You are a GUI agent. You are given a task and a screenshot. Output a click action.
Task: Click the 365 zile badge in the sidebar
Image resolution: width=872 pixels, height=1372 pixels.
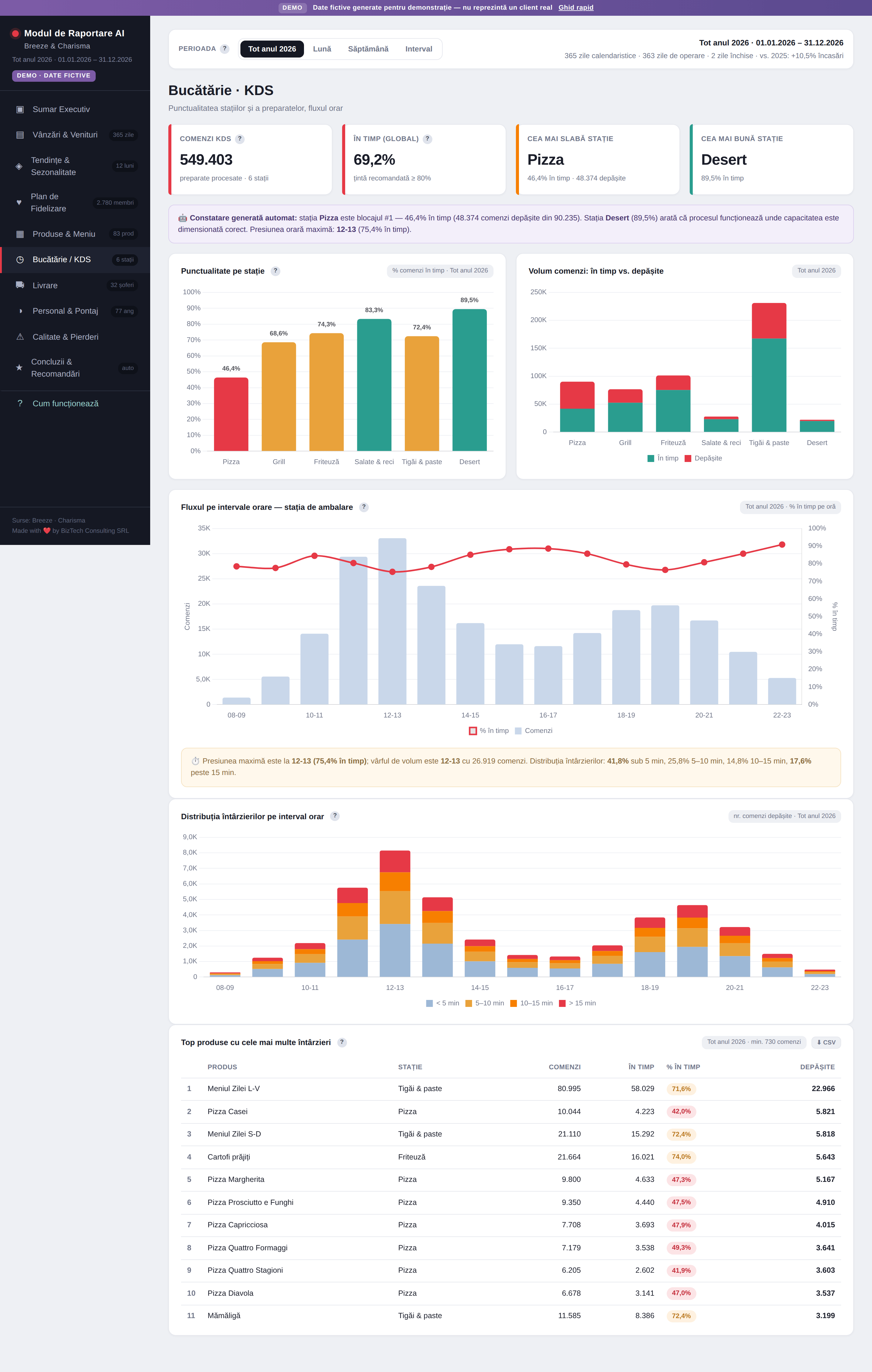point(123,135)
